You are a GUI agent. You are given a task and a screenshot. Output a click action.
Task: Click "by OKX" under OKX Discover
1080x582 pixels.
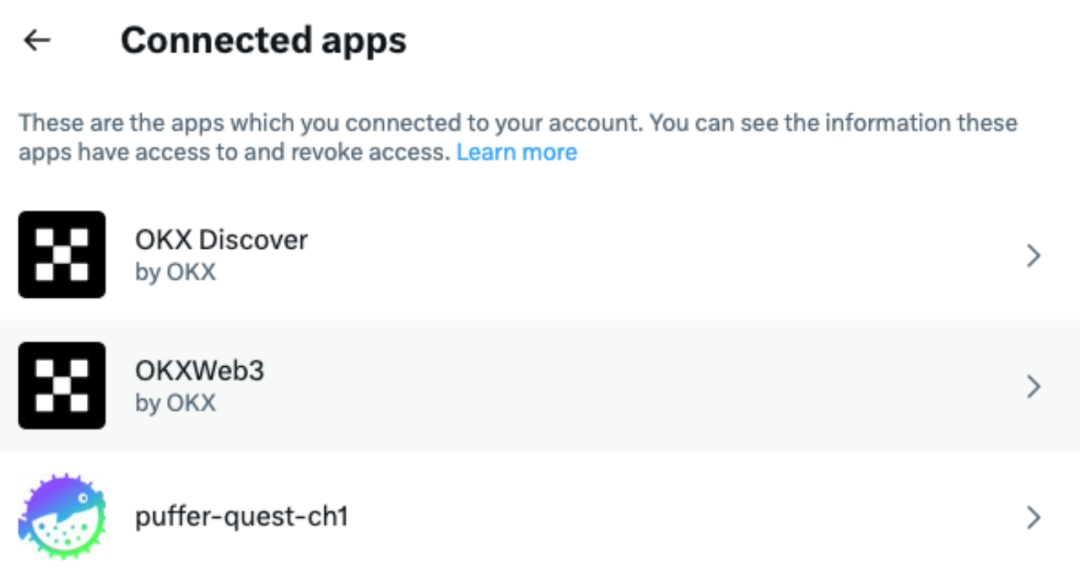click(175, 272)
